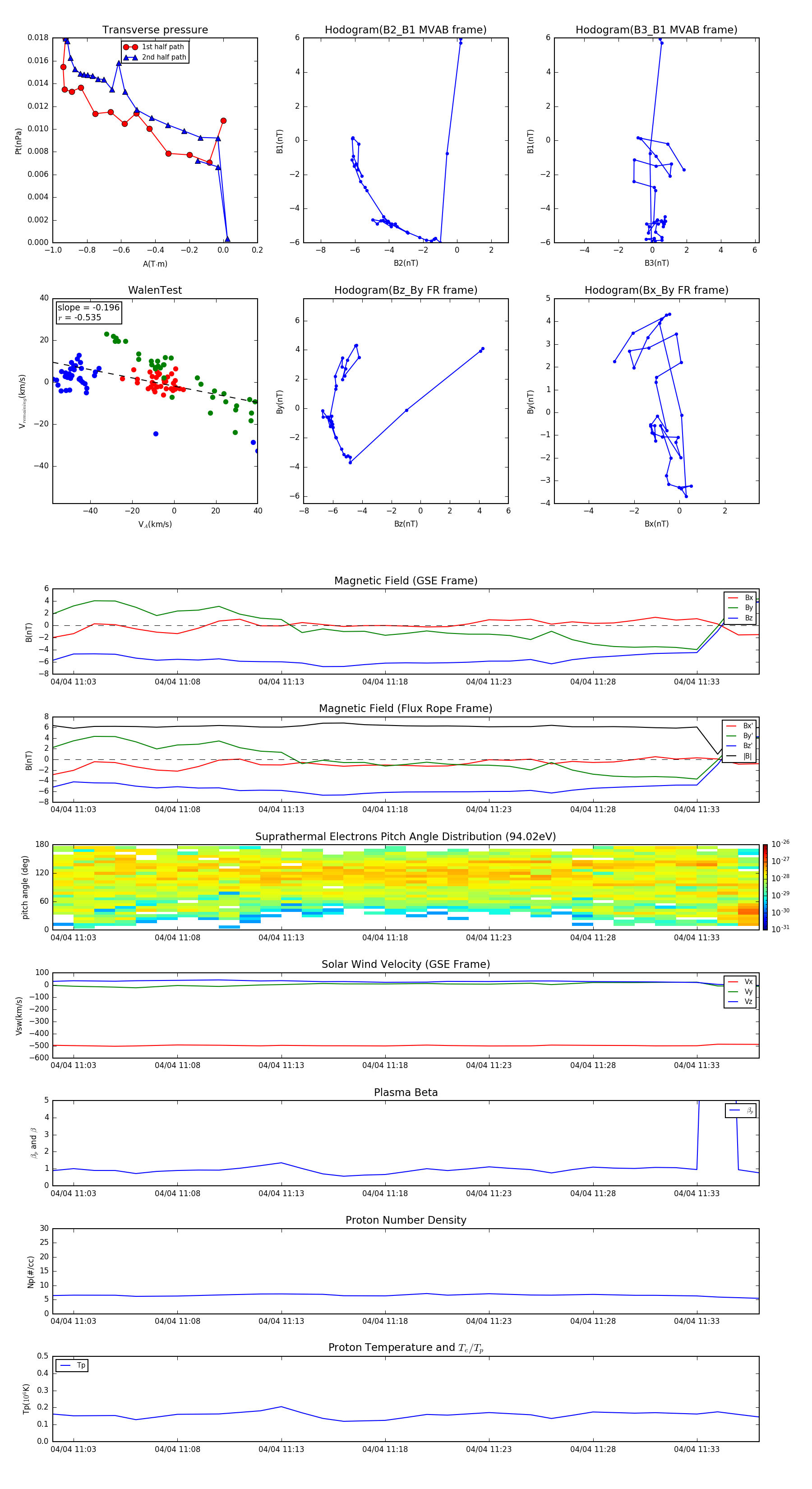Click the "Proton Number Density" panel title
The height and width of the screenshot is (1489, 812).
tap(406, 1221)
